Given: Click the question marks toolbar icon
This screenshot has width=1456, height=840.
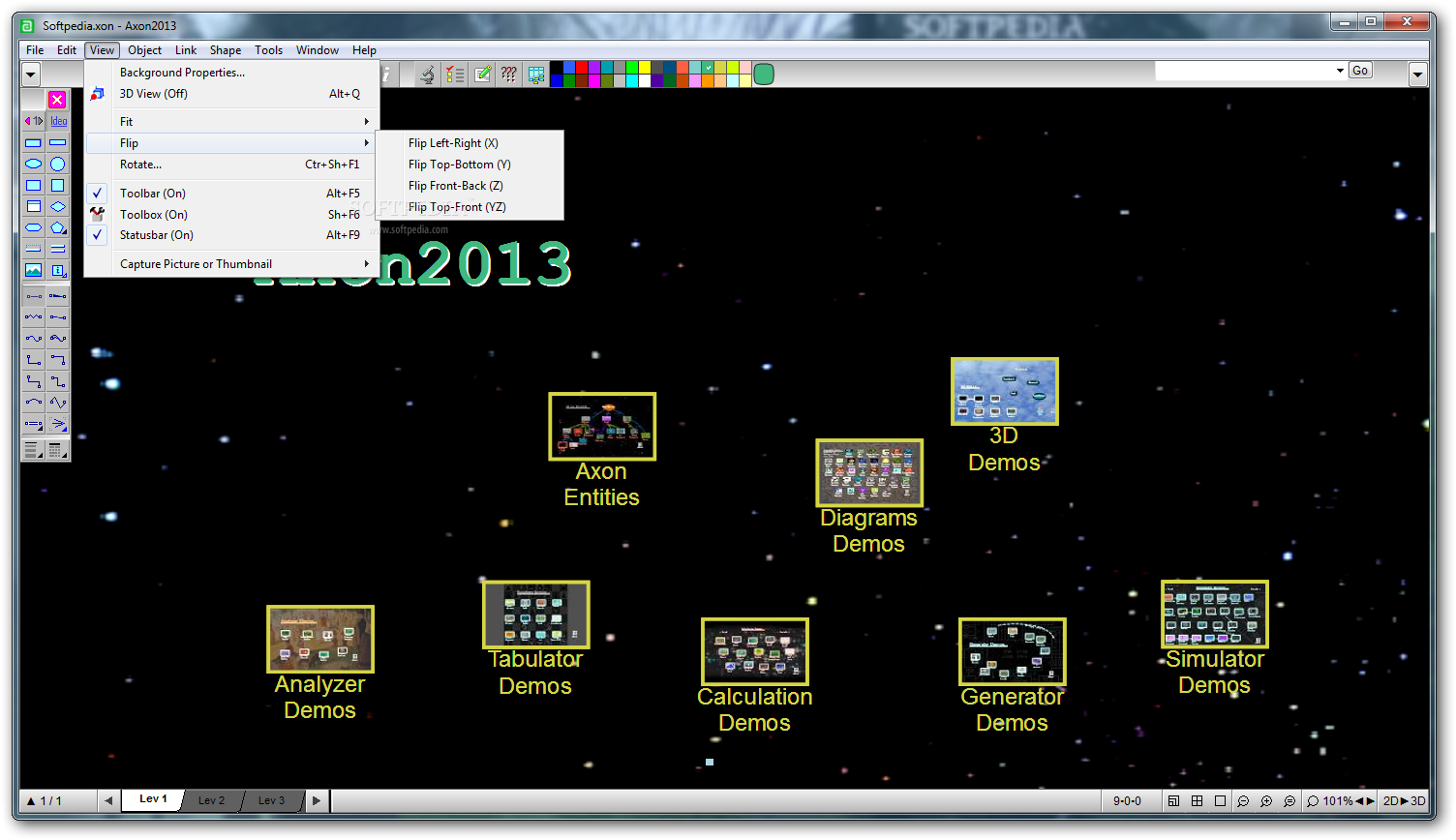Looking at the screenshot, I should (508, 75).
